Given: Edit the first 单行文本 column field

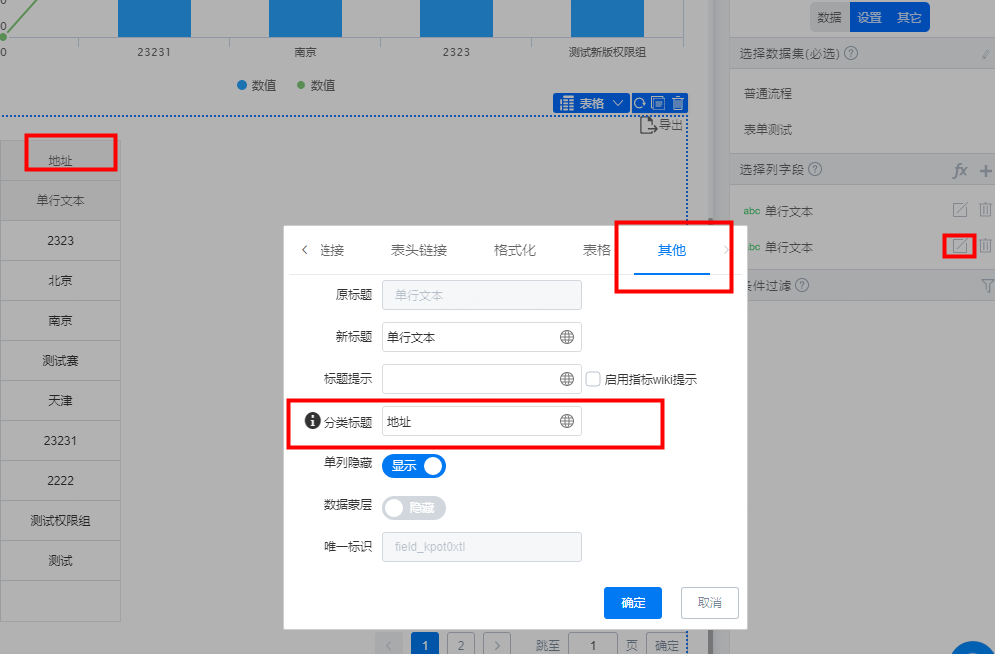Looking at the screenshot, I should coord(960,209).
